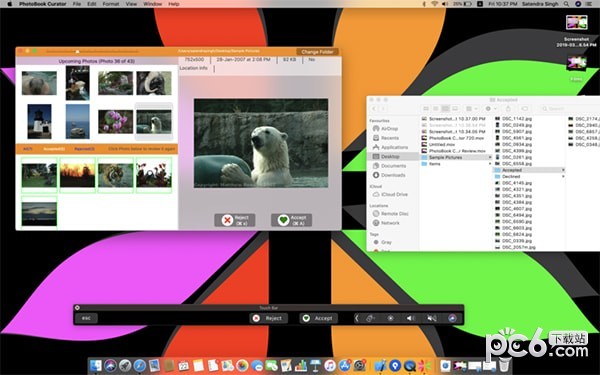Tap Accept in the Touch Bar
This screenshot has height=375, width=600.
tap(318, 318)
